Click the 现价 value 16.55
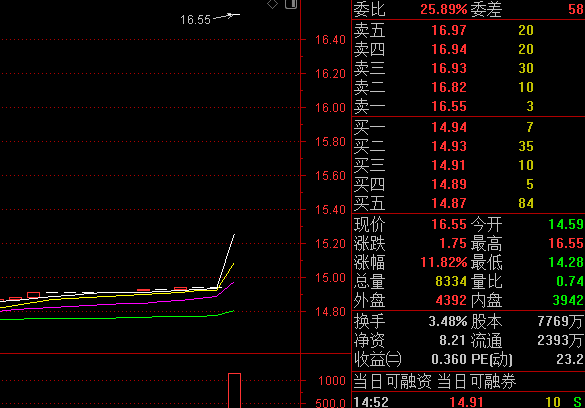Viewport: 585px width, 408px height. [x=449, y=225]
